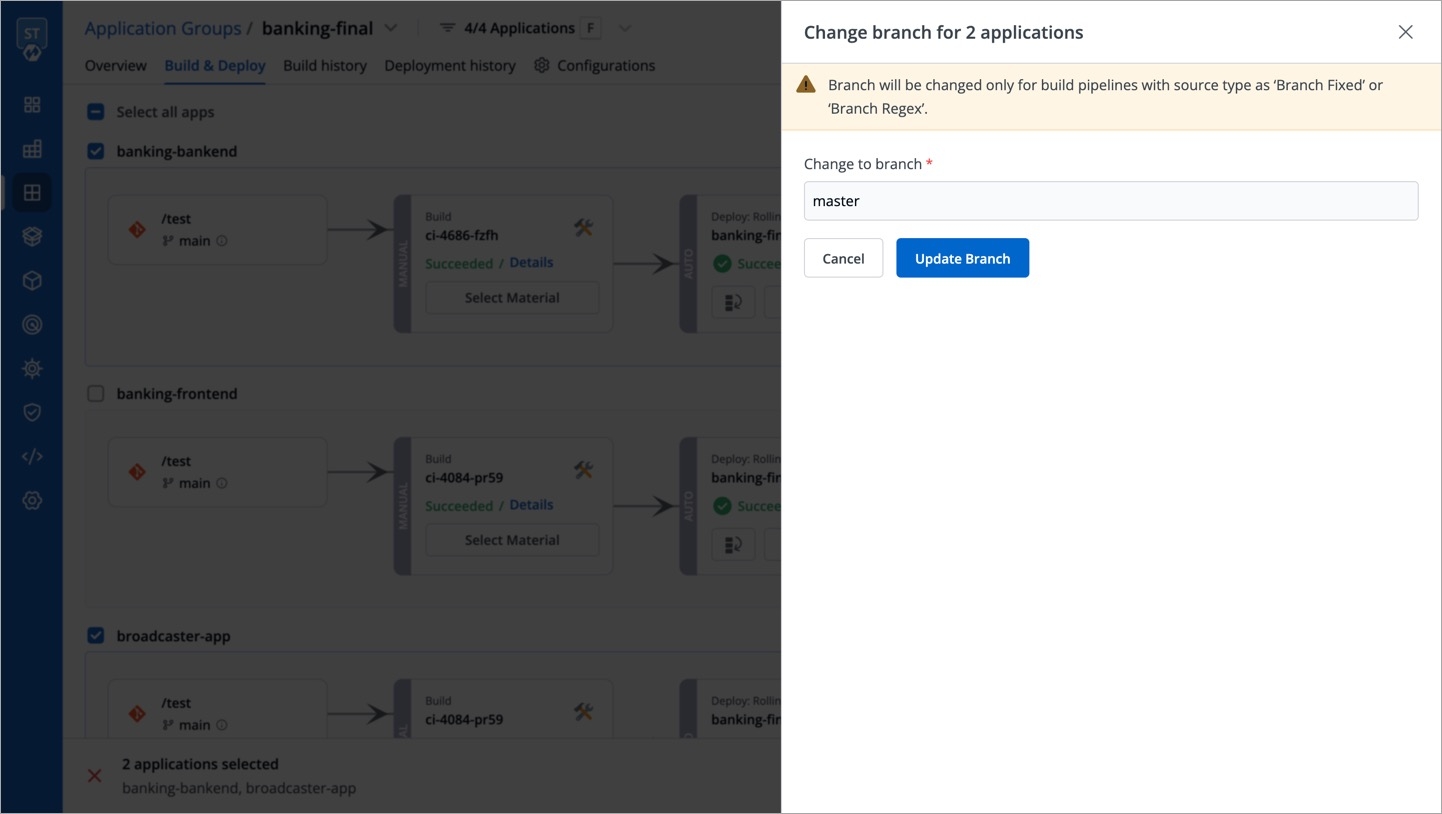Uncheck the banking-bankend checkbox
This screenshot has height=814, width=1442.
[x=96, y=152]
